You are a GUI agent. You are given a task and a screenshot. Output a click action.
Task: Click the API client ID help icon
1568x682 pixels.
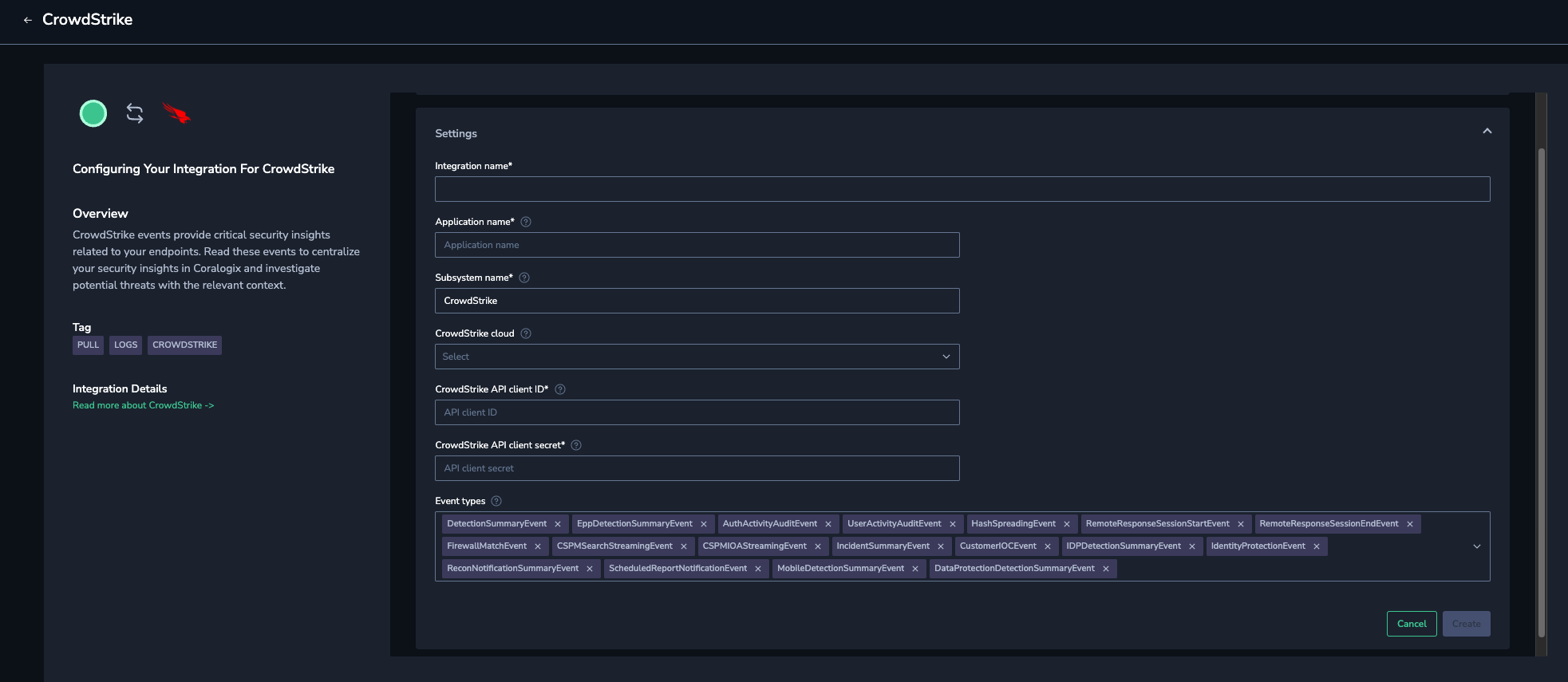[560, 389]
